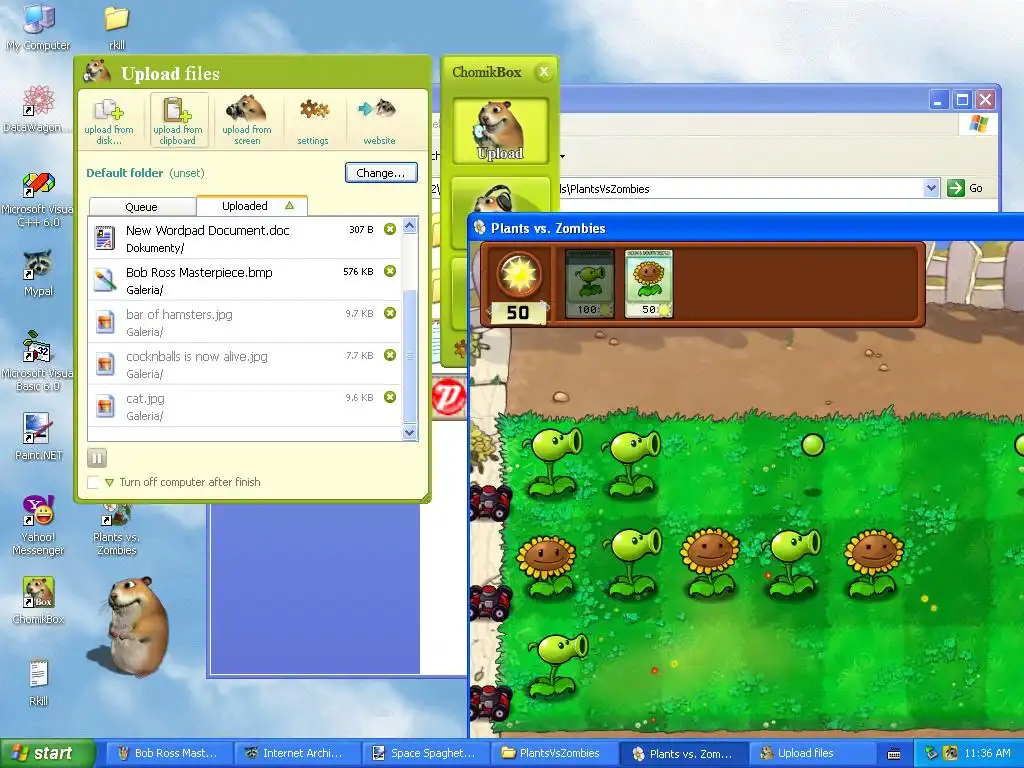This screenshot has width=1024, height=768.
Task: Click the Windows start button
Action: click(x=47, y=753)
